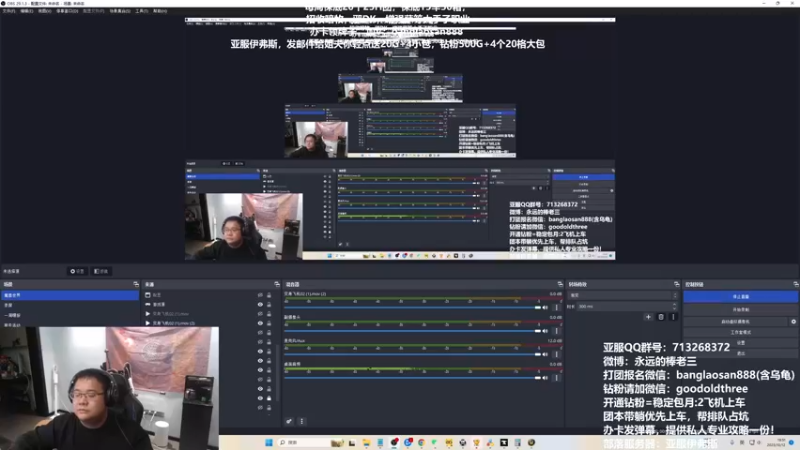Toggle 工作室模式 studio mode button
This screenshot has height=450, width=800.
[x=740, y=332]
